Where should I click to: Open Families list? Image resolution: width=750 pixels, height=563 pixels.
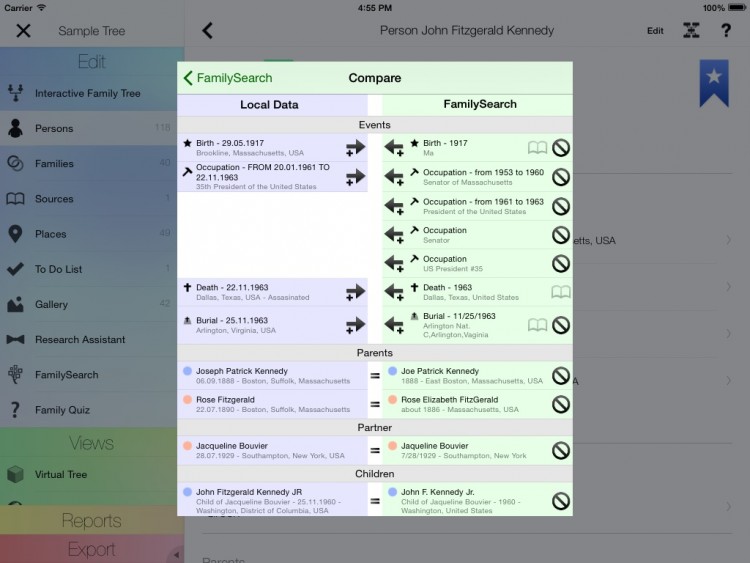point(92,164)
